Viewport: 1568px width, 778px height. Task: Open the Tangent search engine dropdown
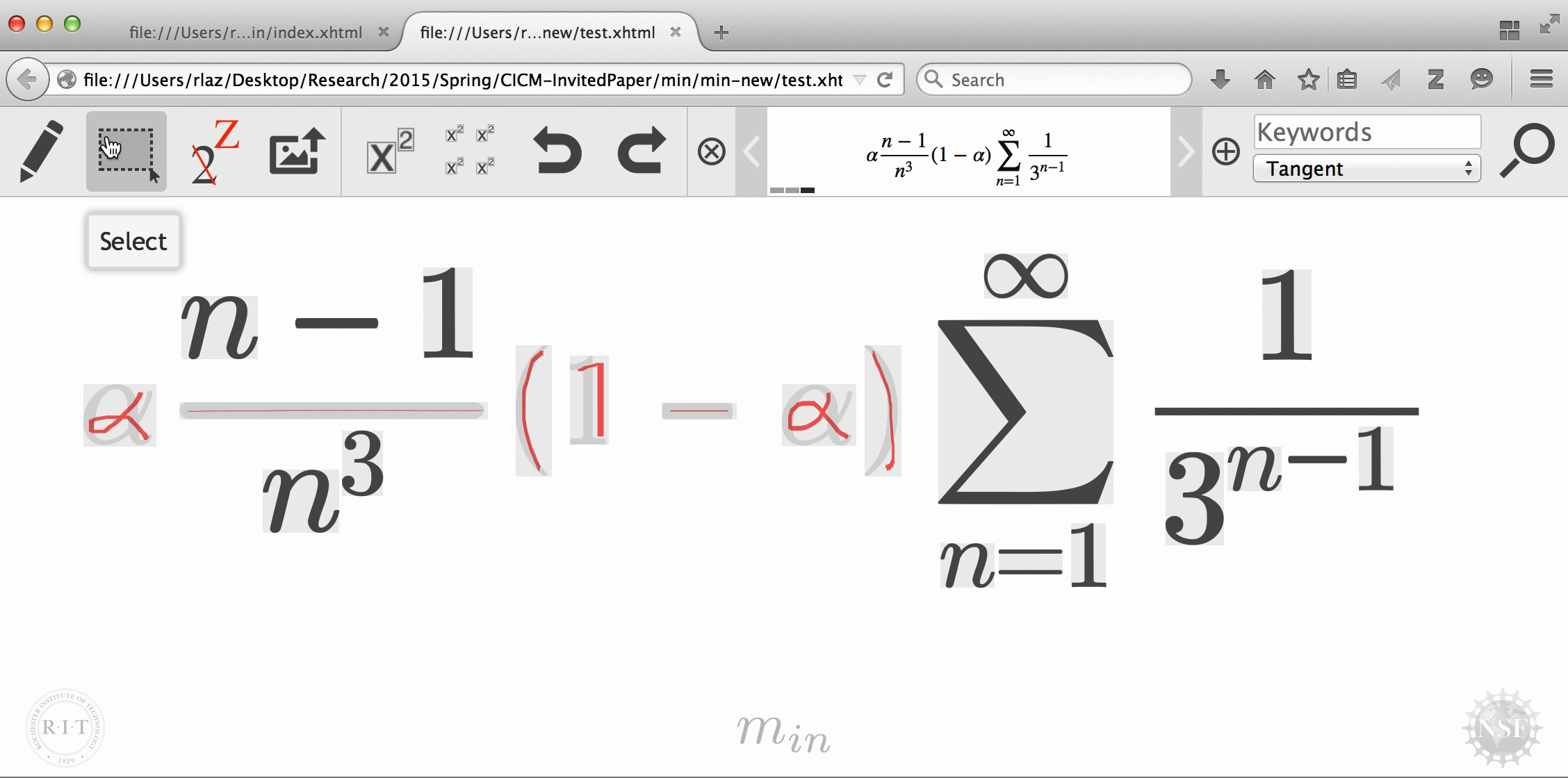(1366, 169)
